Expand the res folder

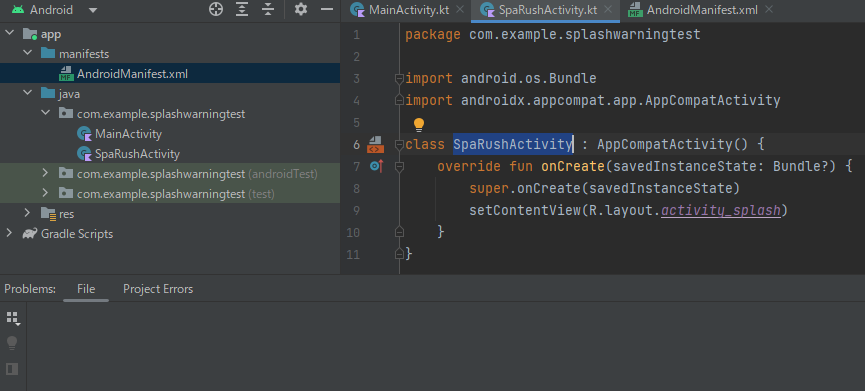click(x=27, y=213)
